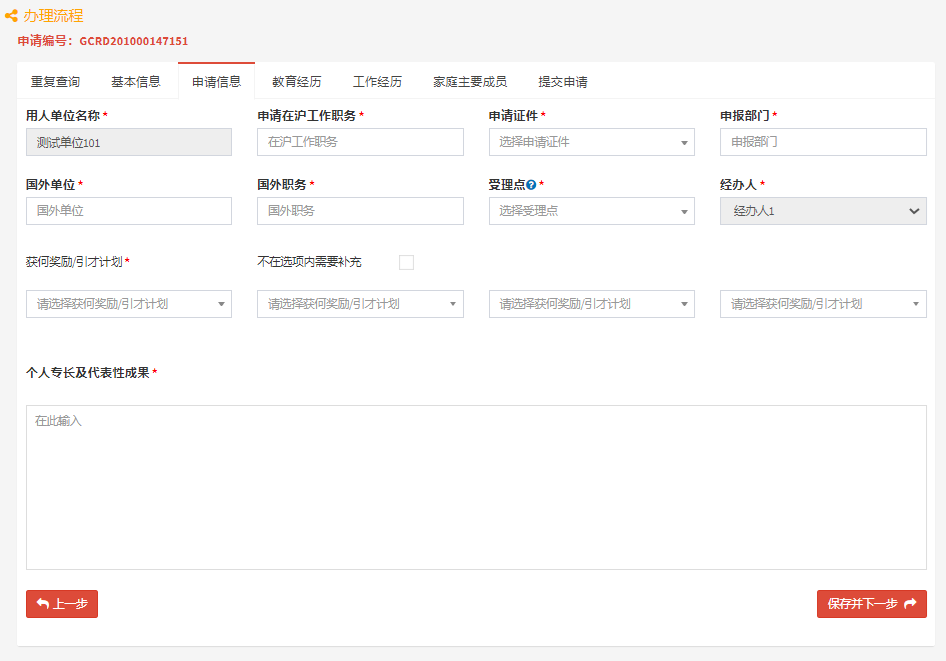Open the 选择申请证件 dropdown
The height and width of the screenshot is (661, 946).
591,142
